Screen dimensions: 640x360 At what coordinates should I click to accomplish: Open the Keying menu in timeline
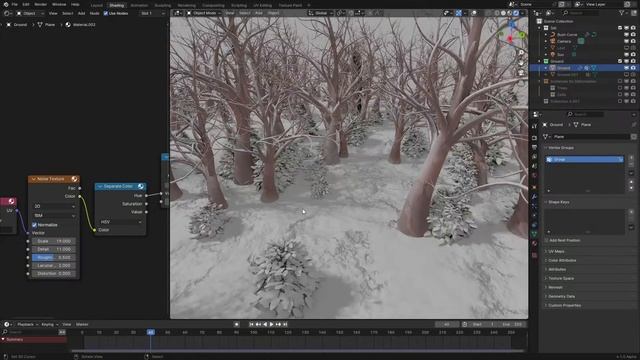click(49, 324)
